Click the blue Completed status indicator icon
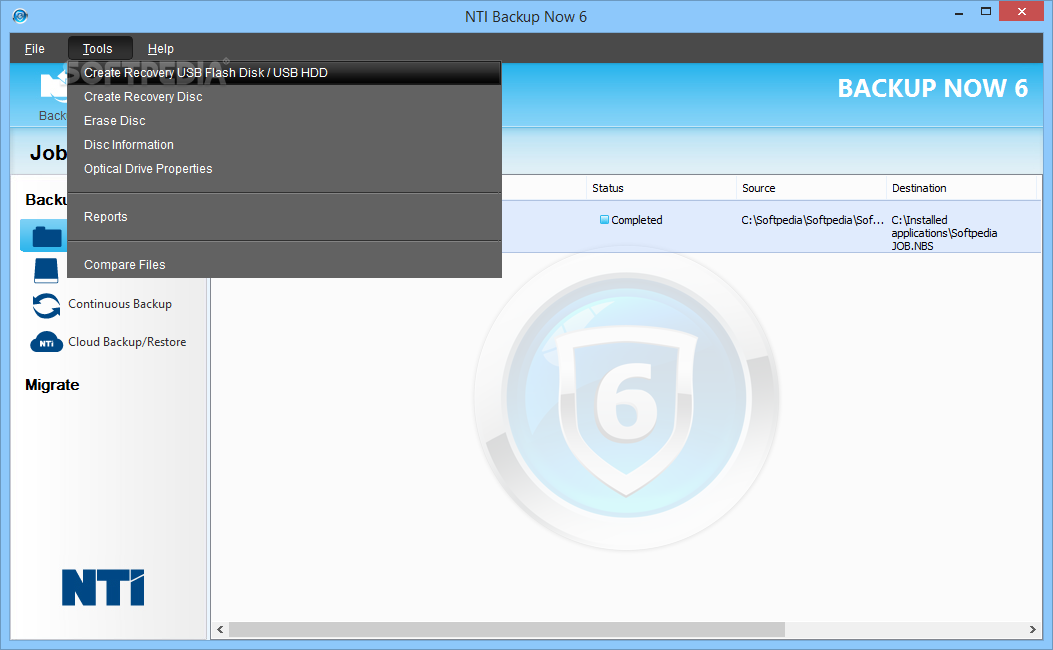Viewport: 1053px width, 650px height. point(604,220)
